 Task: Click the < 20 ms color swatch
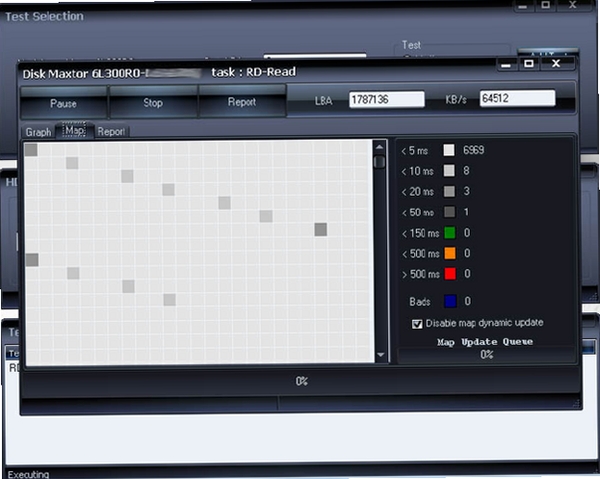pyautogui.click(x=449, y=191)
